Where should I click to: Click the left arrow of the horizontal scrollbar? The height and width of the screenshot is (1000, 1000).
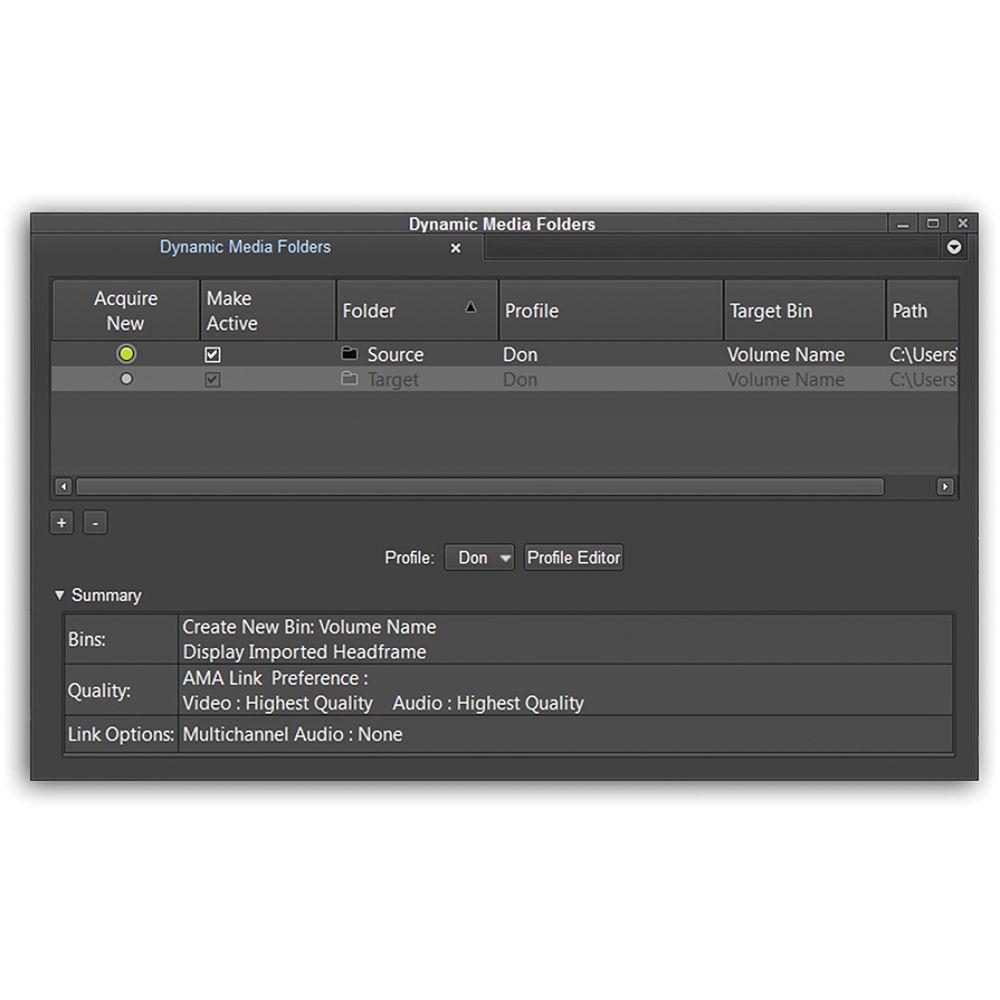pyautogui.click(x=64, y=486)
